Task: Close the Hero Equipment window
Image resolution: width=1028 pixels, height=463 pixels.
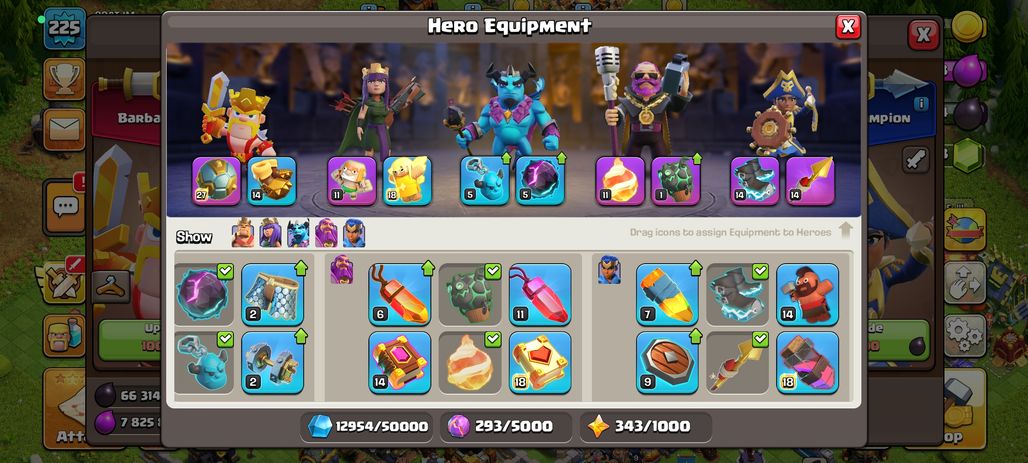Action: pos(848,26)
